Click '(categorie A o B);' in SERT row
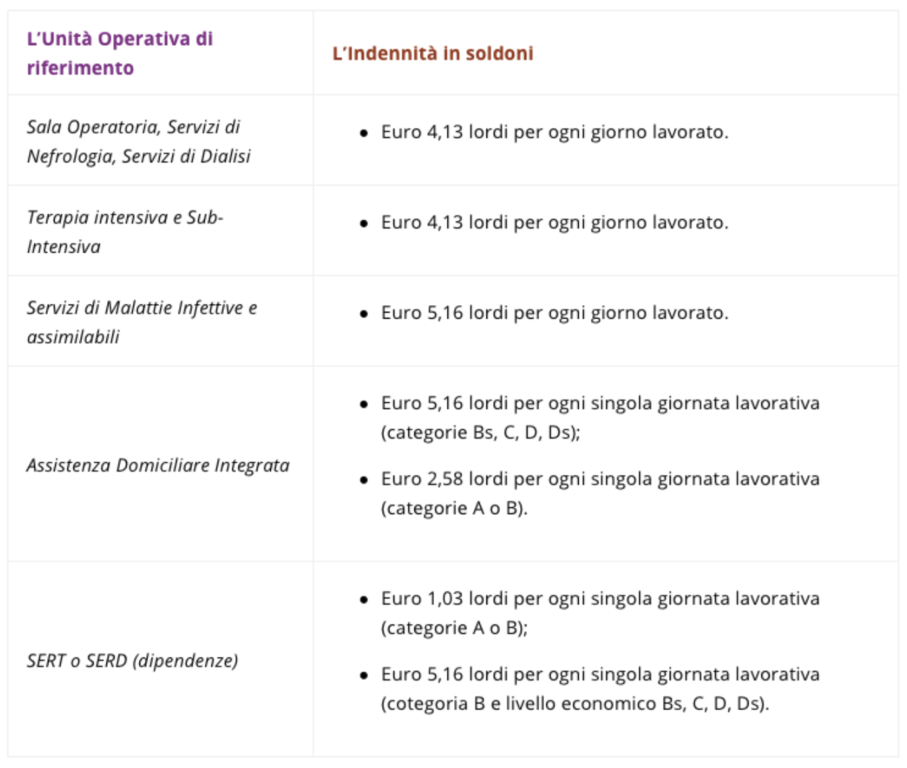Viewport: 907px width, 768px height. [x=454, y=627]
